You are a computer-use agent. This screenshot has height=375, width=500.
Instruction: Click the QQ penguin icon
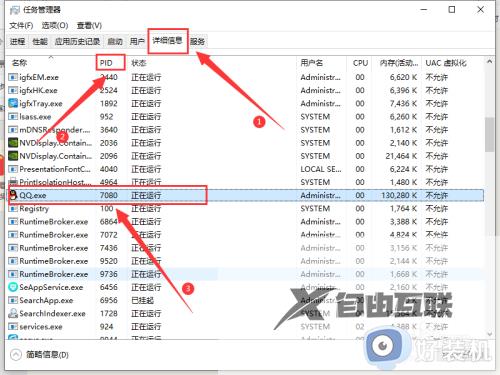tap(13, 195)
